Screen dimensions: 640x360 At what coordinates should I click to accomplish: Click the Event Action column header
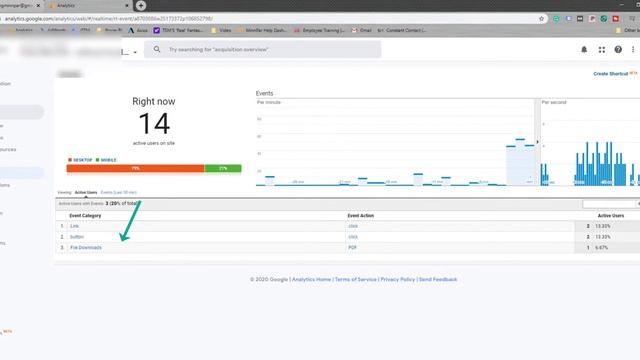[x=360, y=216]
